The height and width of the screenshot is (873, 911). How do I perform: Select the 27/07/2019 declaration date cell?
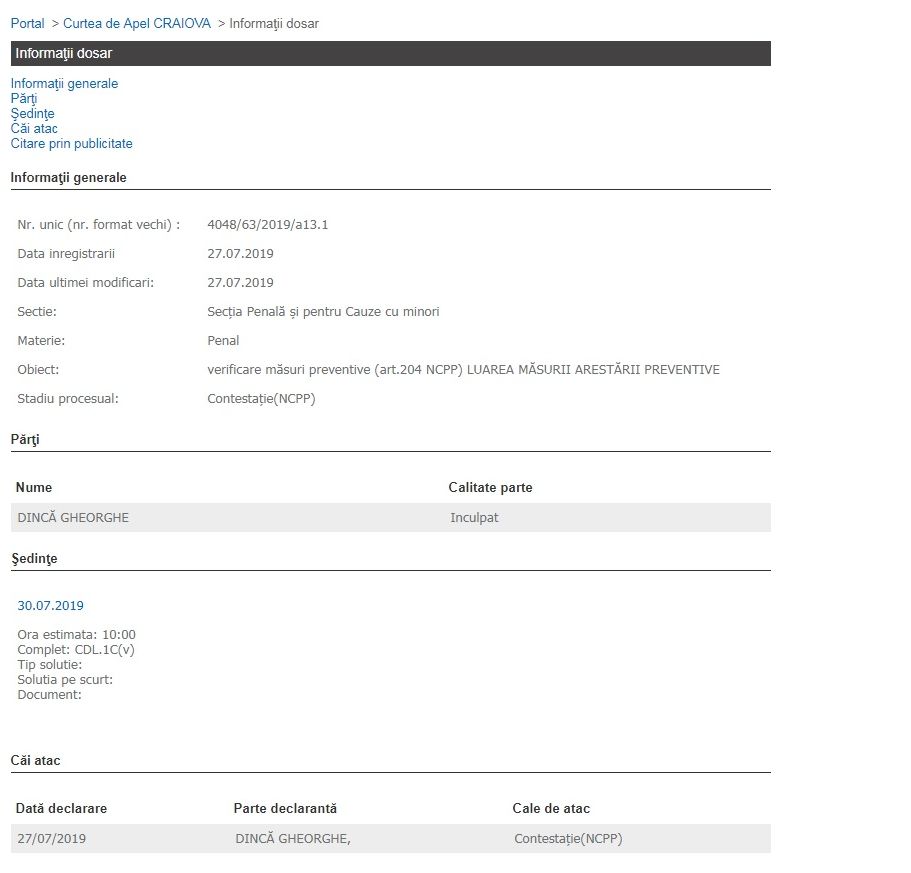point(52,839)
